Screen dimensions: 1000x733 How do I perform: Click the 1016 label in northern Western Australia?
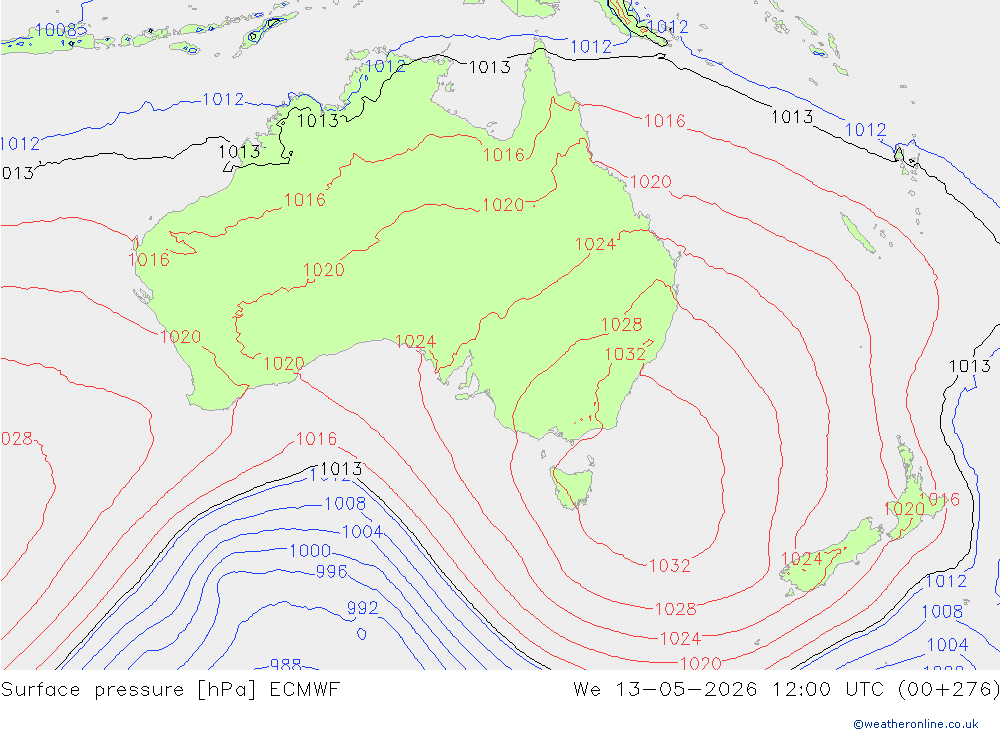[x=305, y=200]
